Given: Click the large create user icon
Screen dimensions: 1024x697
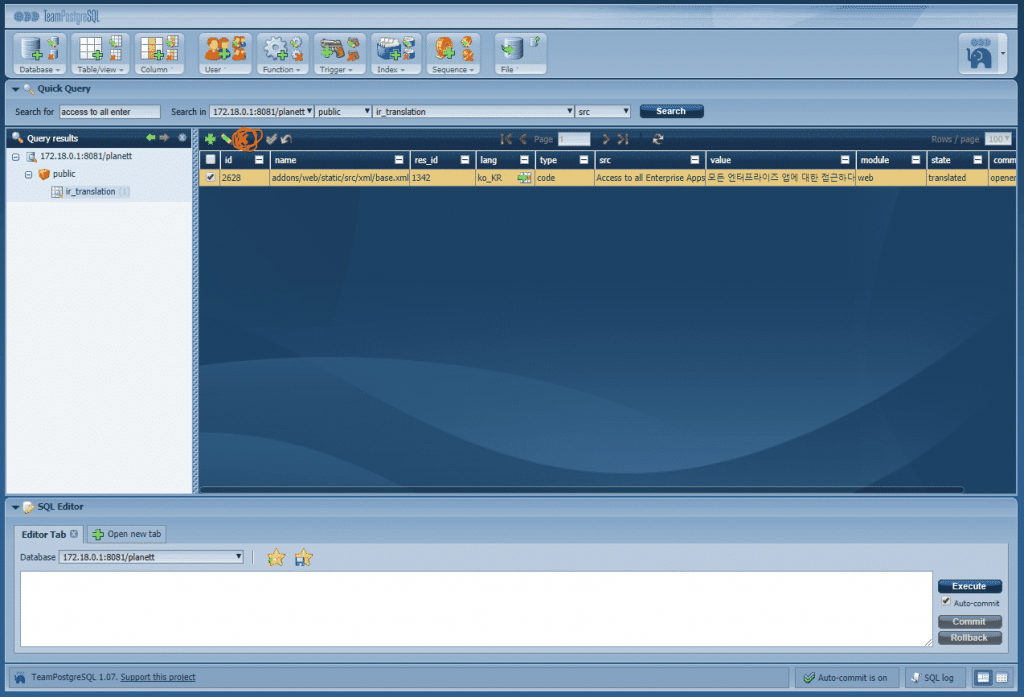Looking at the screenshot, I should [217, 50].
